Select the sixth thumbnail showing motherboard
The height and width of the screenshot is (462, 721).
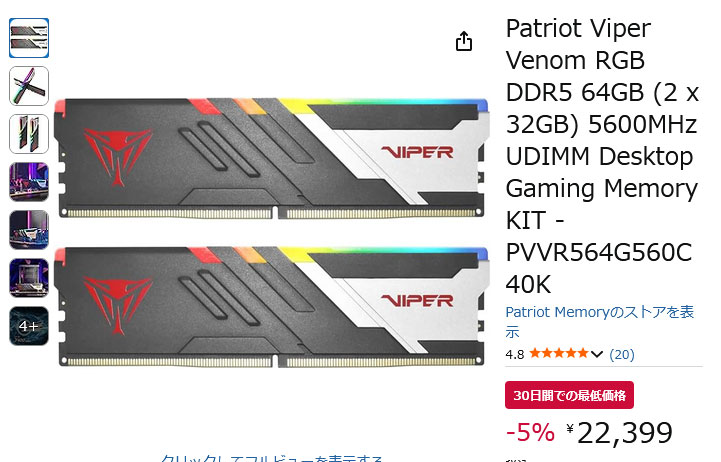tap(29, 278)
